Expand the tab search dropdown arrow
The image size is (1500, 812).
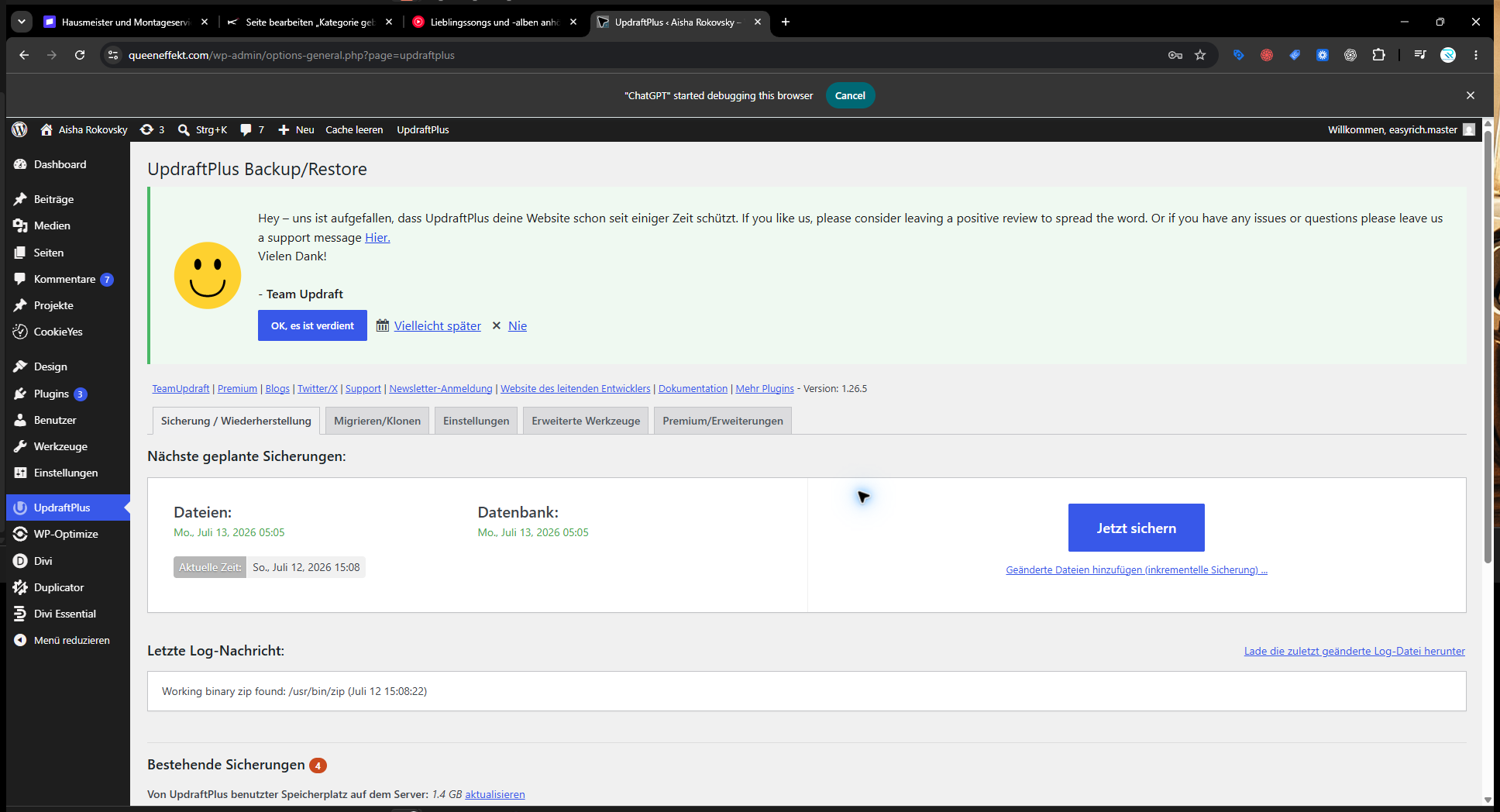[22, 22]
